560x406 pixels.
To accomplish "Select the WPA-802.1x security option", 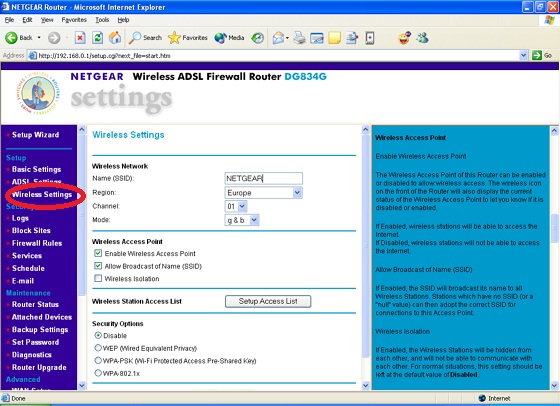I will click(98, 373).
